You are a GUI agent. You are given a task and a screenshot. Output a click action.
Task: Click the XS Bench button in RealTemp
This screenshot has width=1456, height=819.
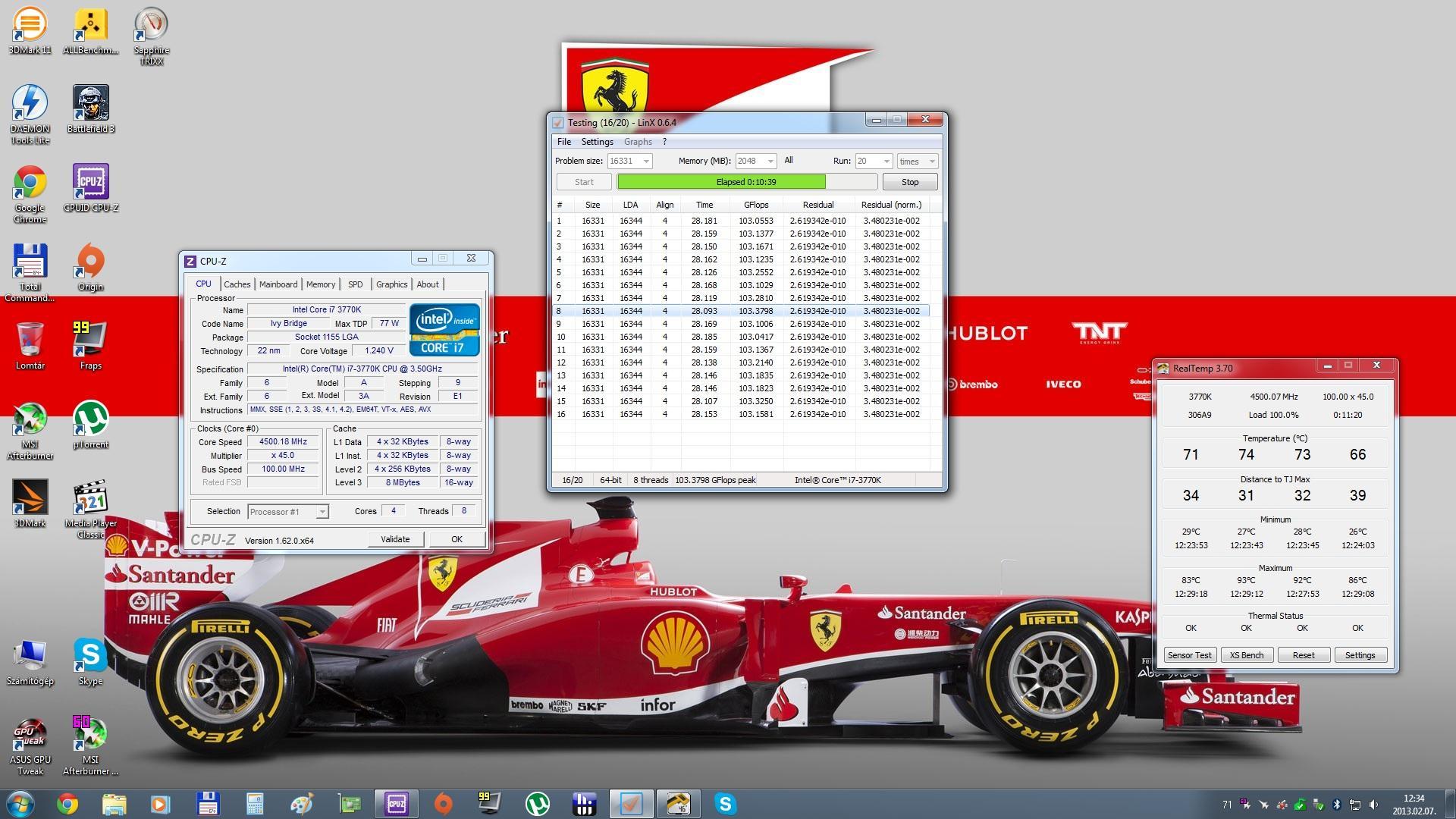pos(1246,655)
